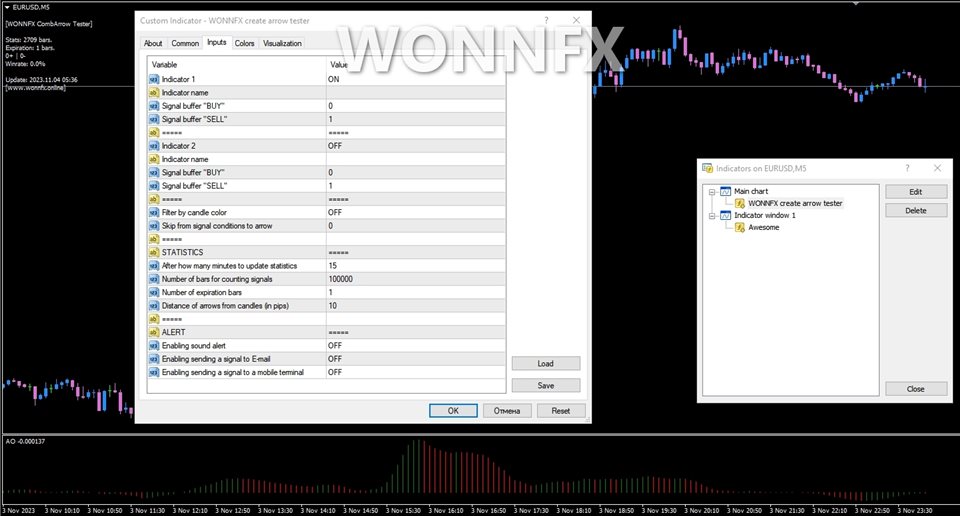Switch to the Common tab
Image resolution: width=960 pixels, height=516 pixels.
pyautogui.click(x=185, y=43)
